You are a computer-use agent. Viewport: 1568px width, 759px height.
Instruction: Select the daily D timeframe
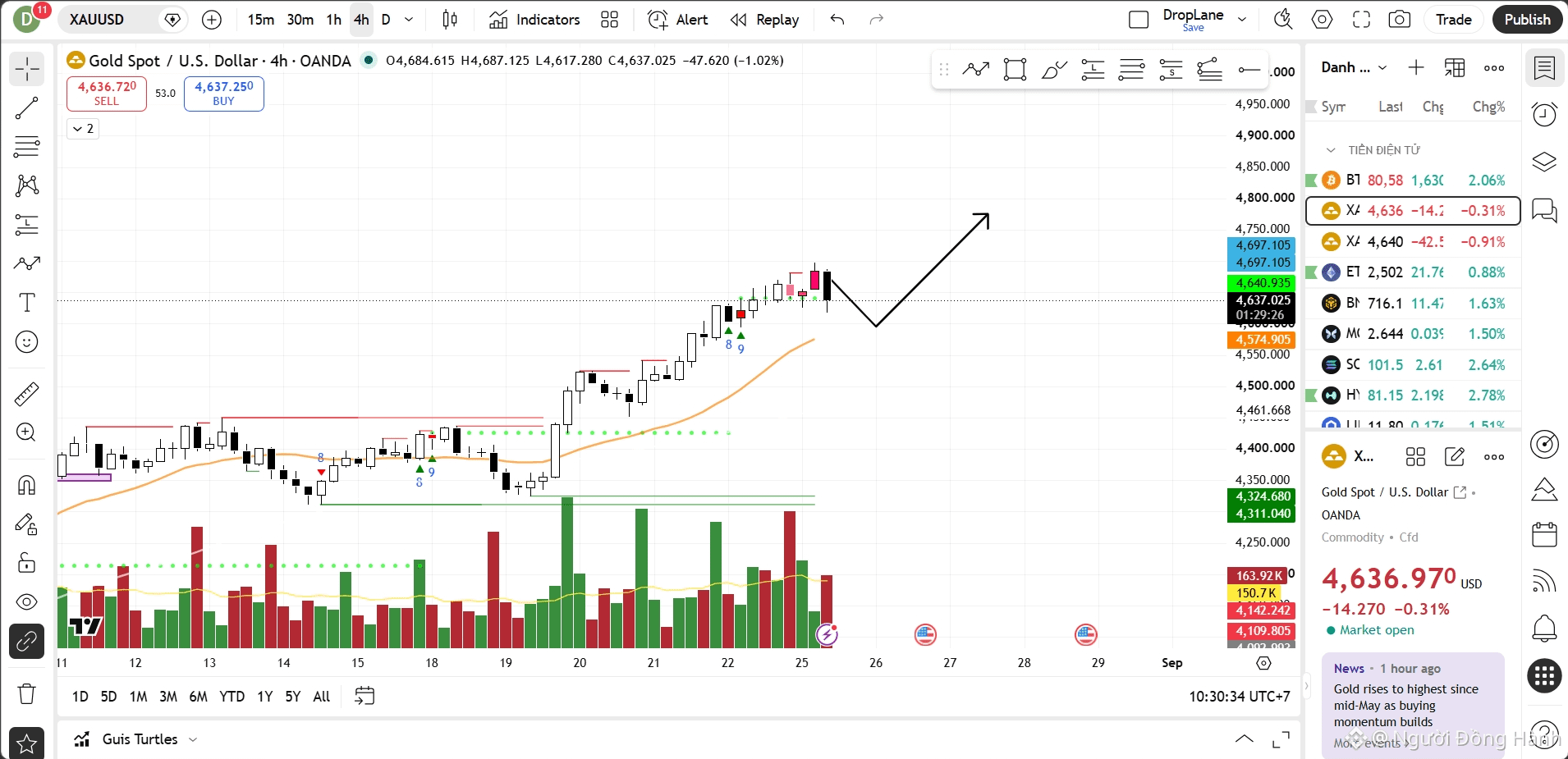coord(386,20)
